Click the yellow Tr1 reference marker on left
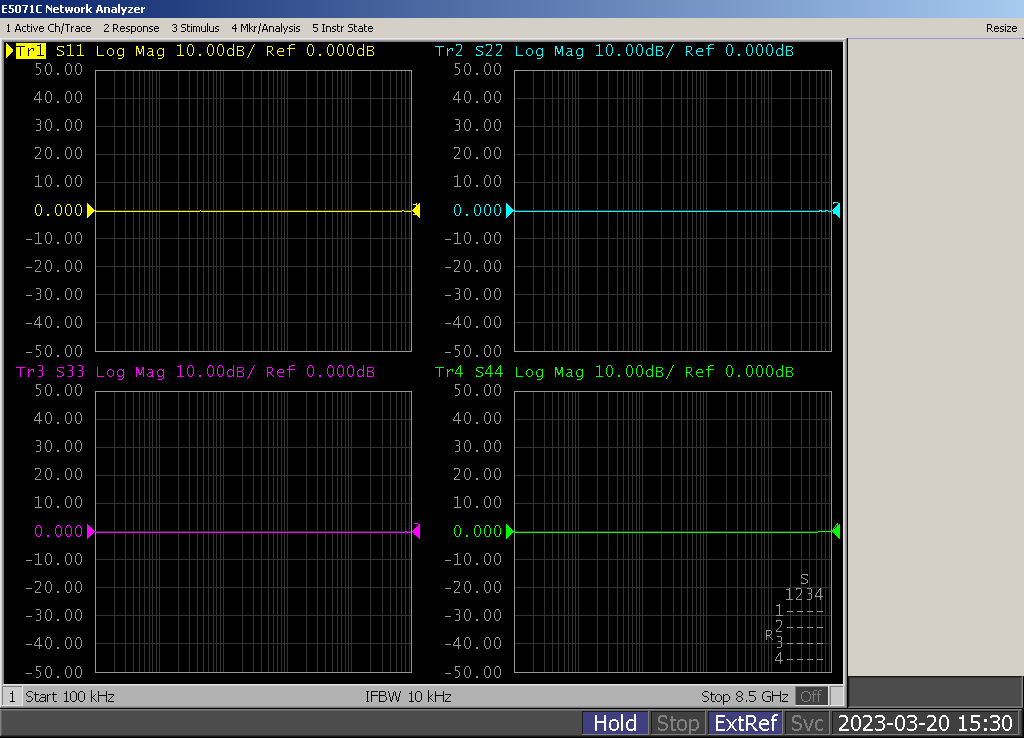Screen dimensions: 1024x738 point(91,210)
